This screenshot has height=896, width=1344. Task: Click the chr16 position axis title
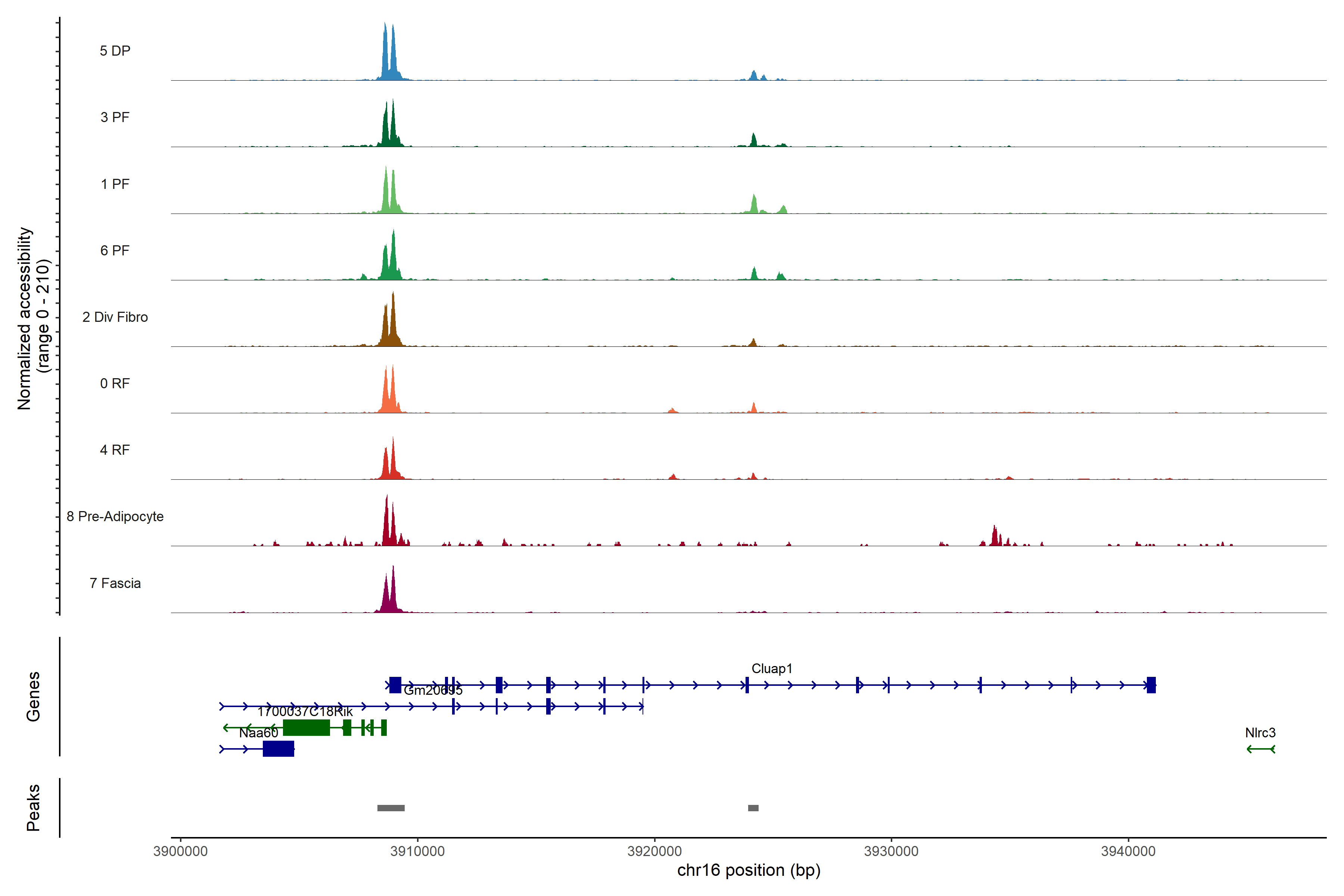click(x=749, y=870)
